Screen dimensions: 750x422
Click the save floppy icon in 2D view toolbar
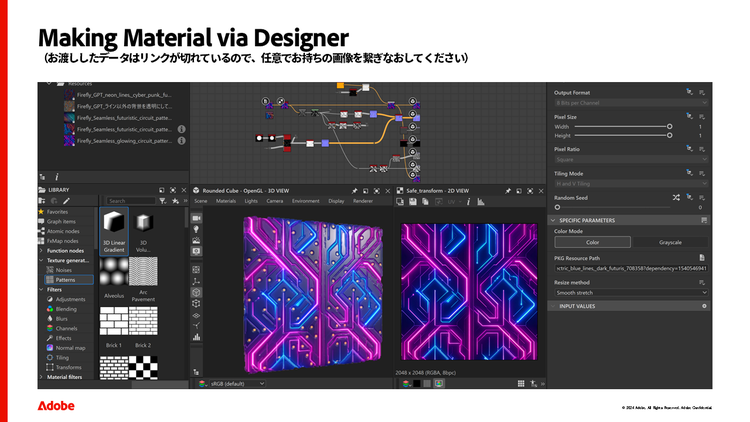click(413, 202)
